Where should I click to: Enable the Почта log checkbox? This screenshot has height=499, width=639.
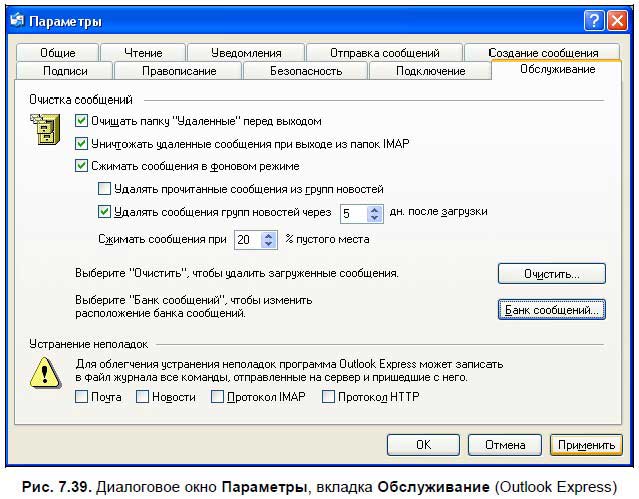point(82,397)
